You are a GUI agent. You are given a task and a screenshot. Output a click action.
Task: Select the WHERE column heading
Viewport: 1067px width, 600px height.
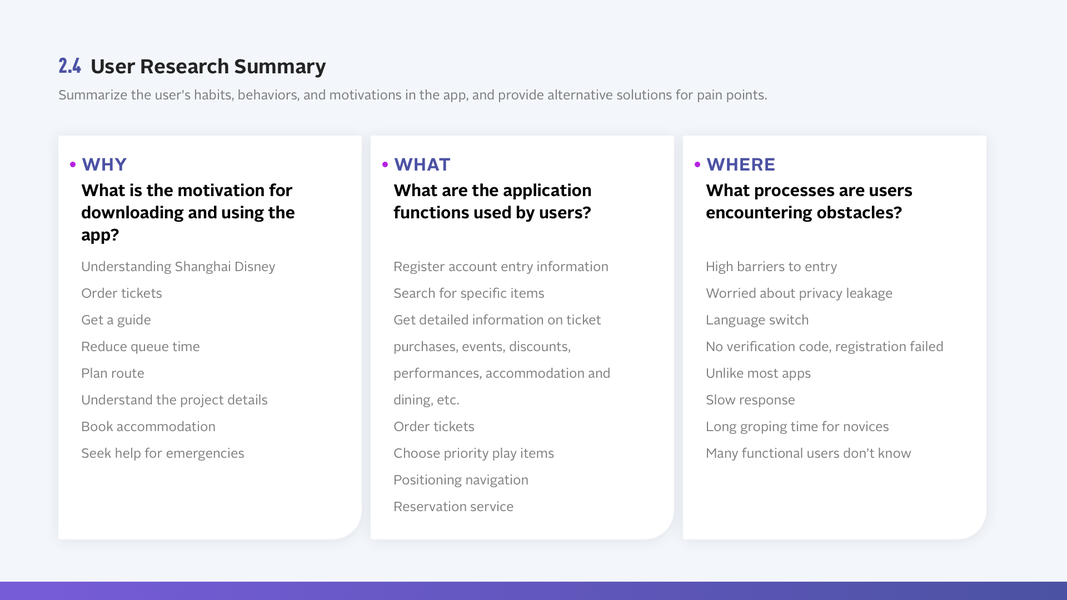(x=741, y=165)
